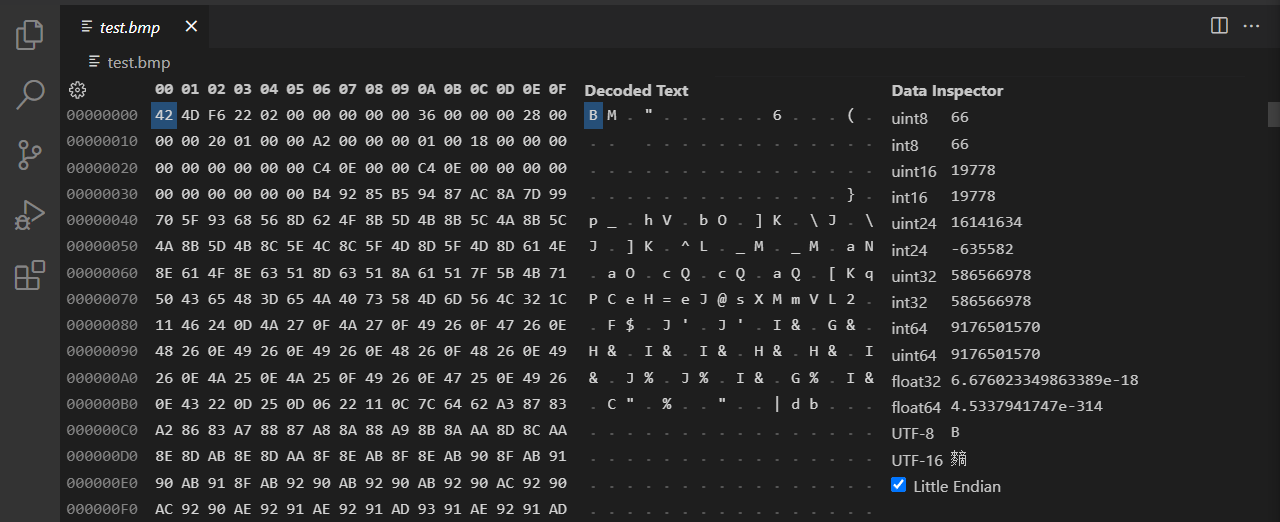Click the UTF-16 decoded character
This screenshot has width=1280, height=522.
959,460
